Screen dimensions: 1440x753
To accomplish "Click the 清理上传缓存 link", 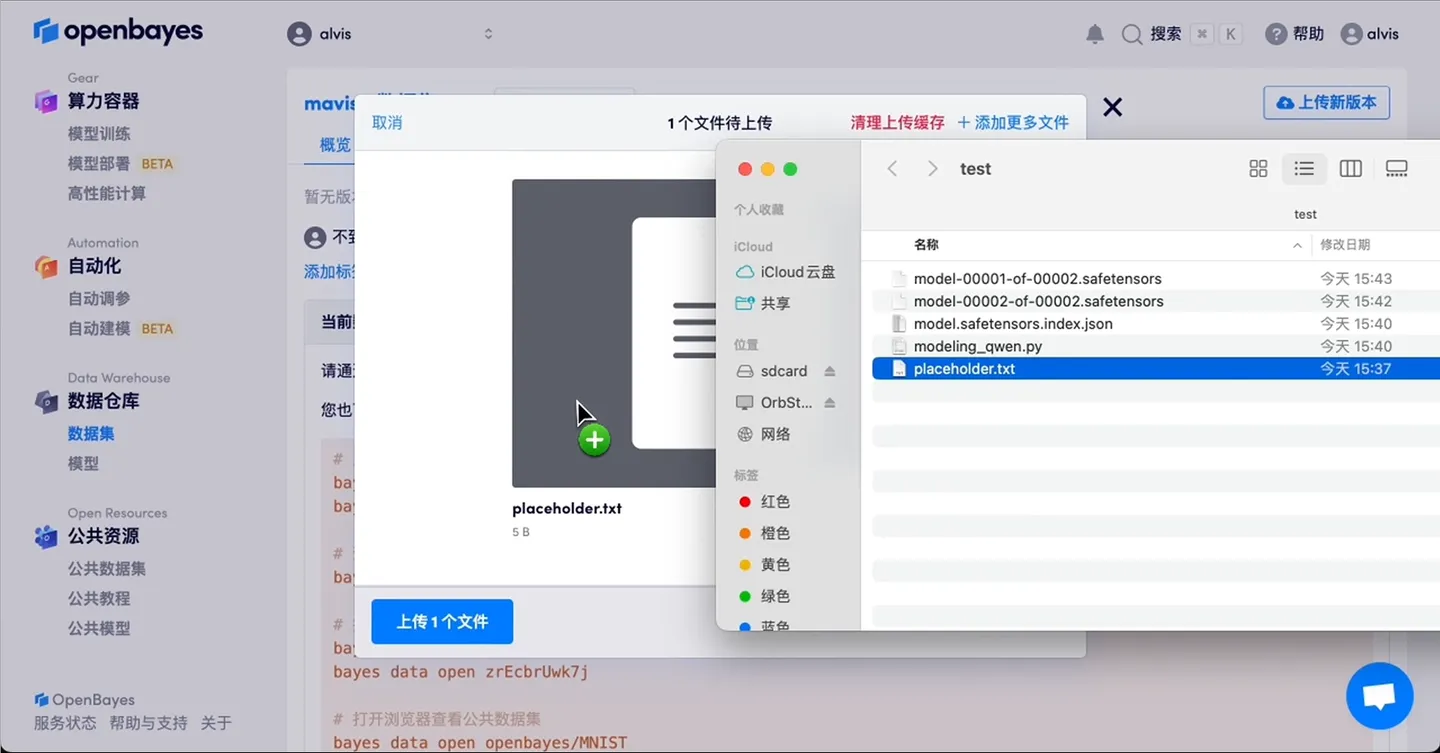I will [898, 122].
